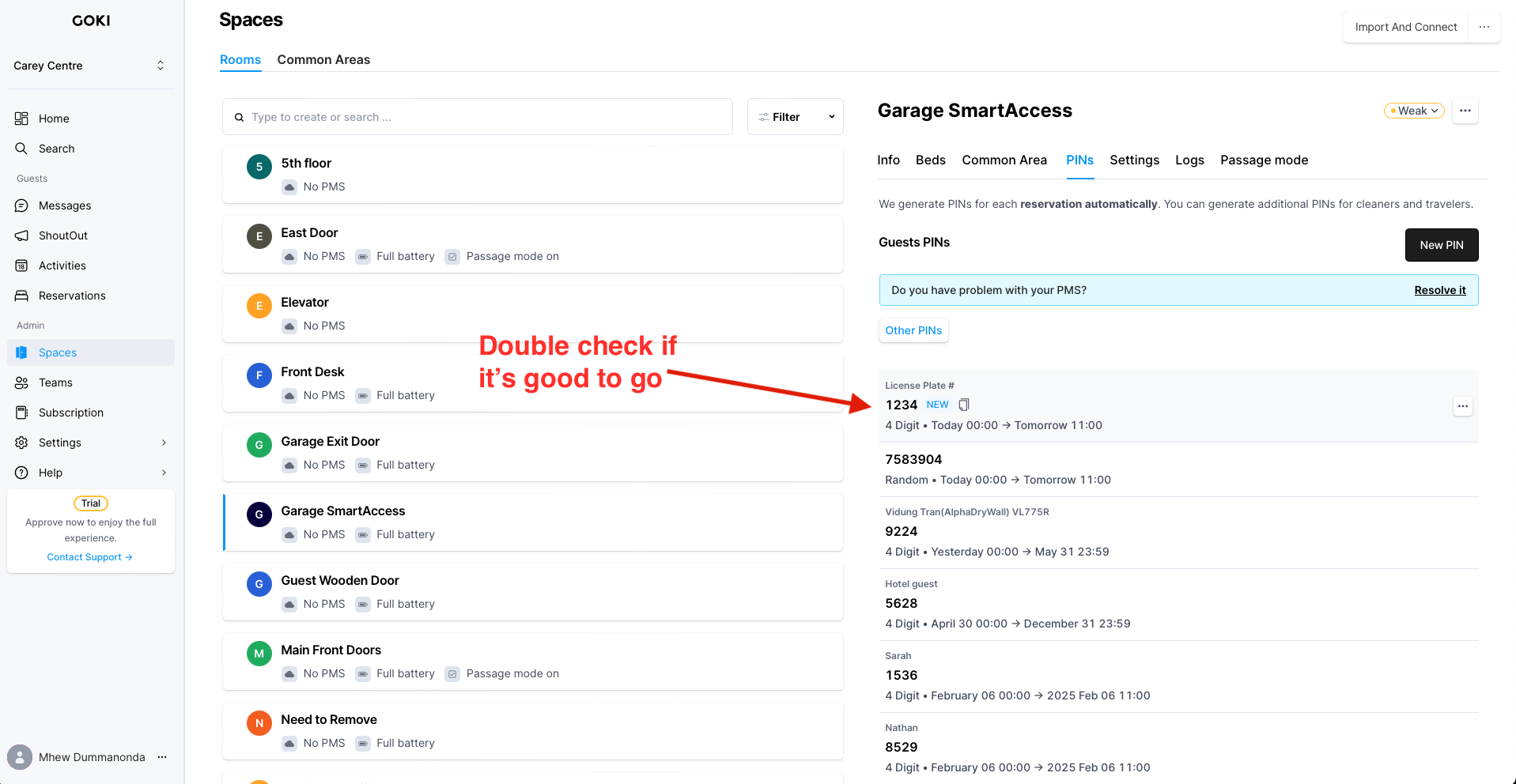
Task: Expand the Help sidebar menu
Action: pyautogui.click(x=91, y=473)
